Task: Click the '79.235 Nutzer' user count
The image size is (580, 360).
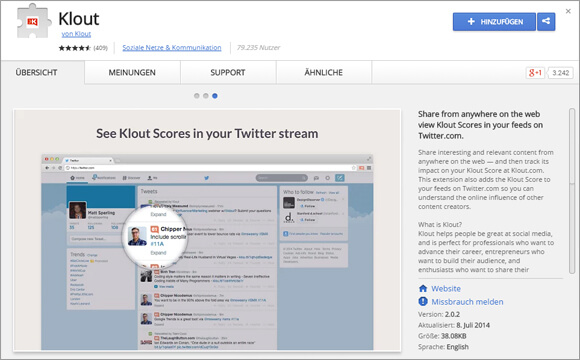Action: [258, 47]
